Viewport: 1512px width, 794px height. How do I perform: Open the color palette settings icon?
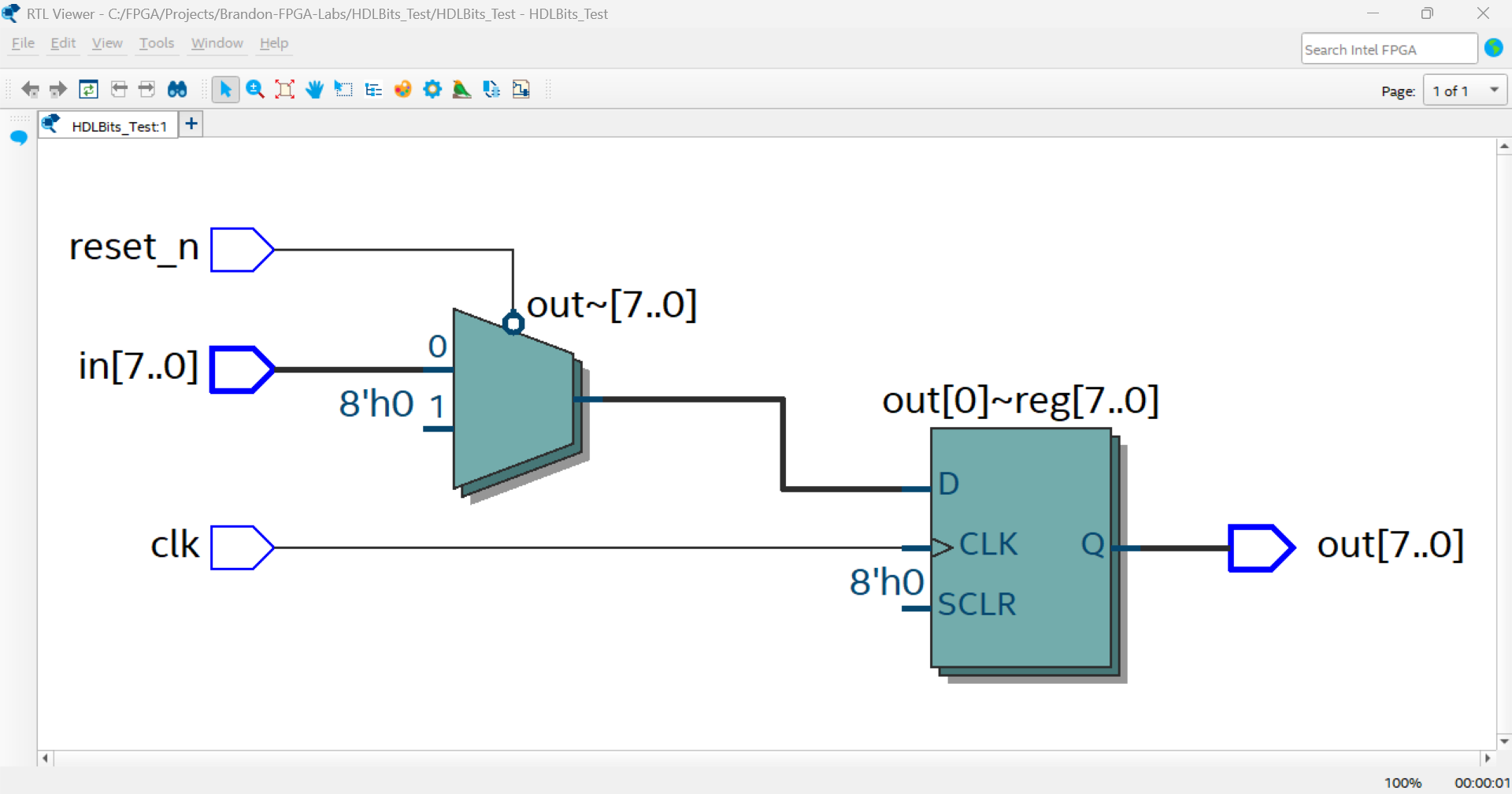(402, 90)
